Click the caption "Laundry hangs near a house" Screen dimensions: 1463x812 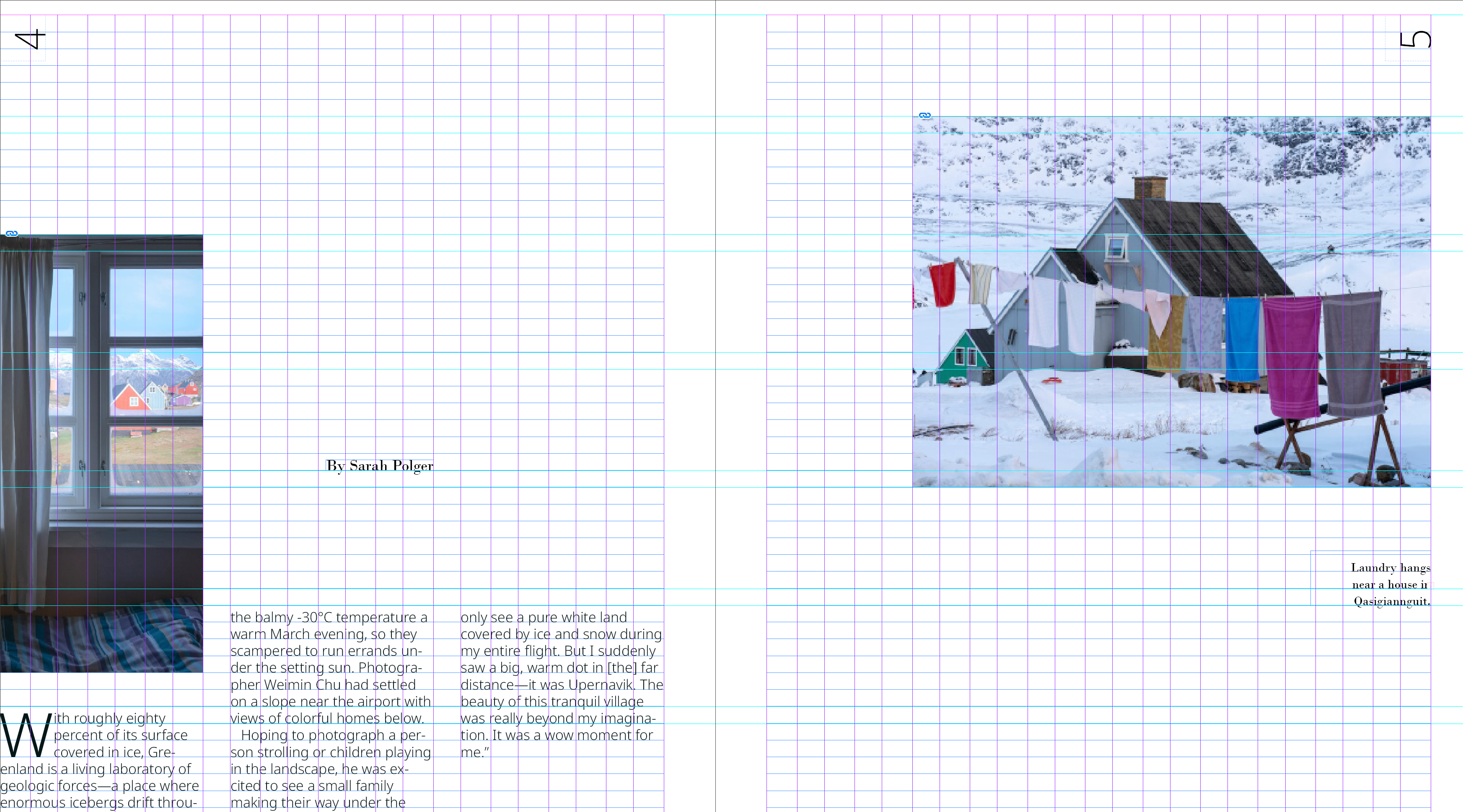point(1390,576)
